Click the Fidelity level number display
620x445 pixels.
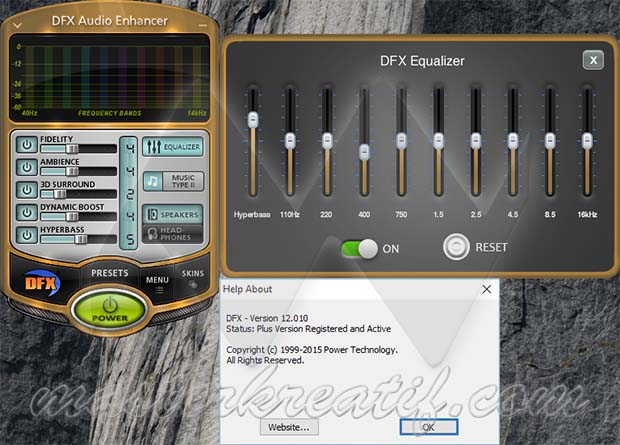129,149
